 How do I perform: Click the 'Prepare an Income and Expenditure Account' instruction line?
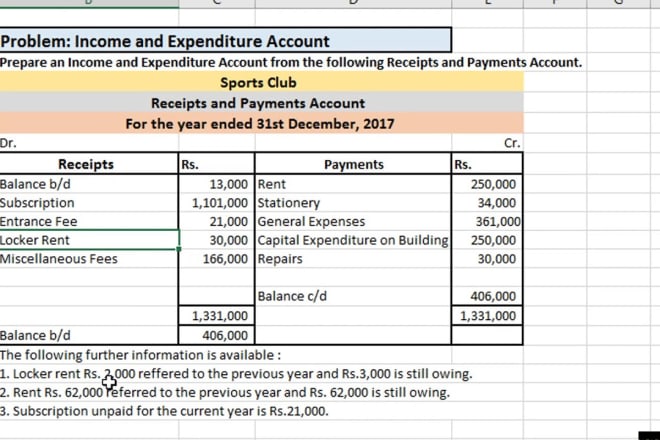tap(291, 62)
